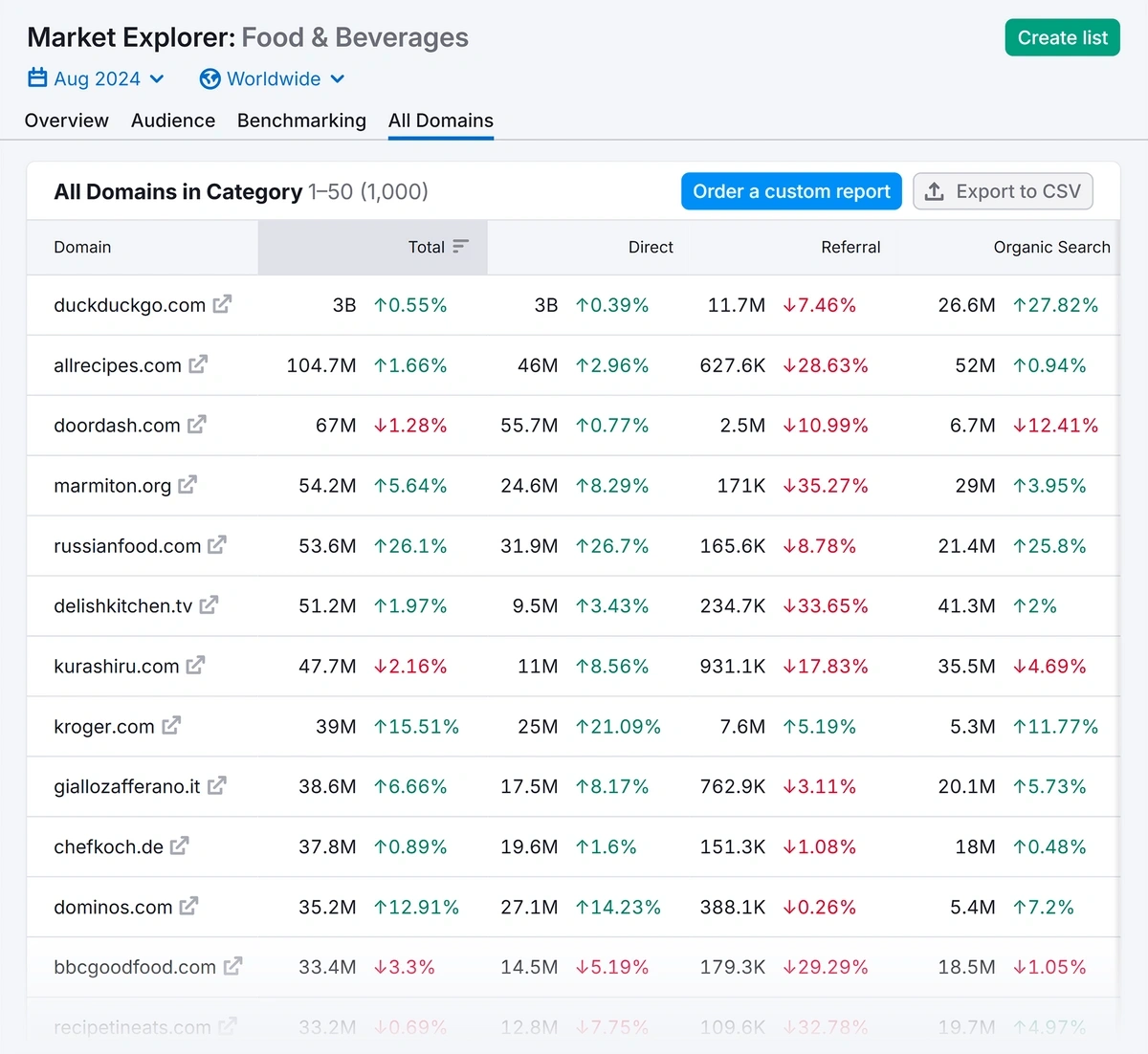Click the Create list button

pyautogui.click(x=1062, y=38)
